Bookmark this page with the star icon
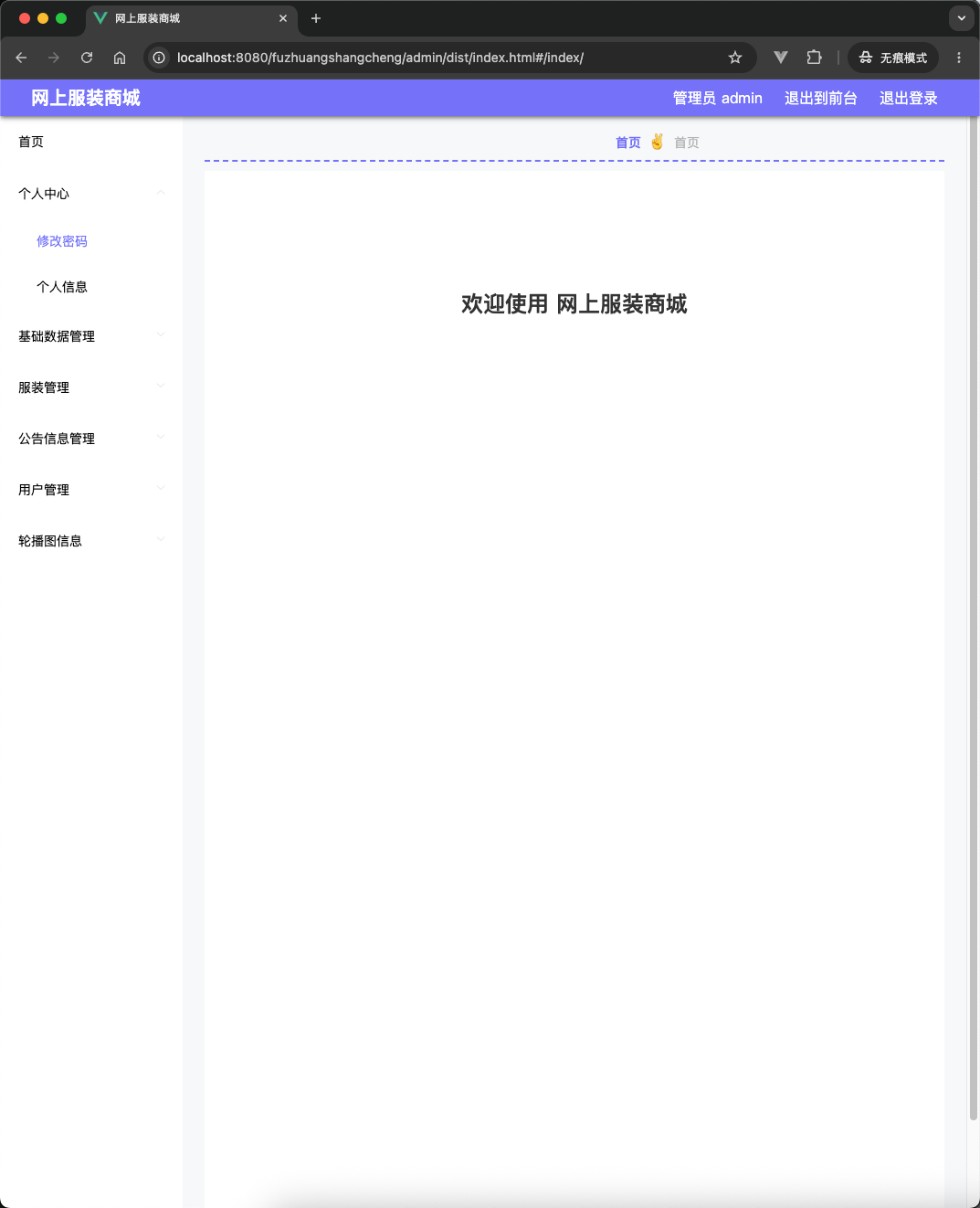Image resolution: width=980 pixels, height=1208 pixels. pyautogui.click(x=735, y=58)
